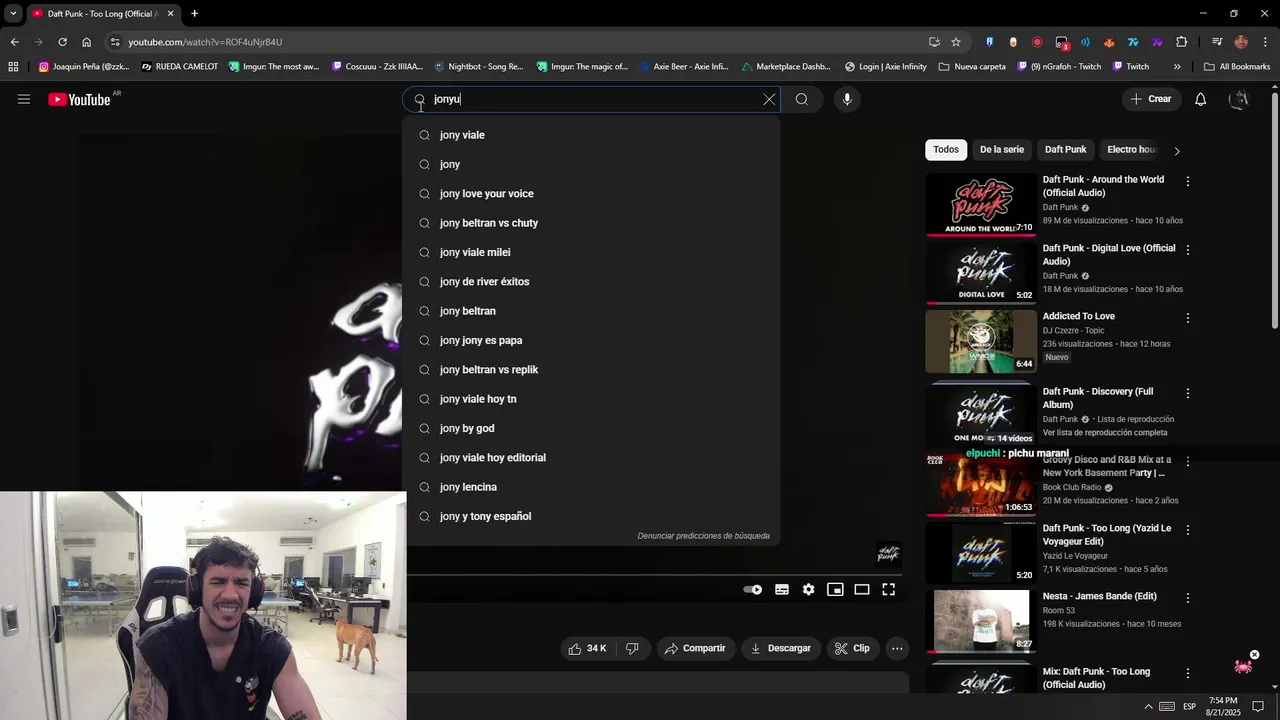Choose suggestion "jony viale"
This screenshot has height=720, width=1280.
592,135
